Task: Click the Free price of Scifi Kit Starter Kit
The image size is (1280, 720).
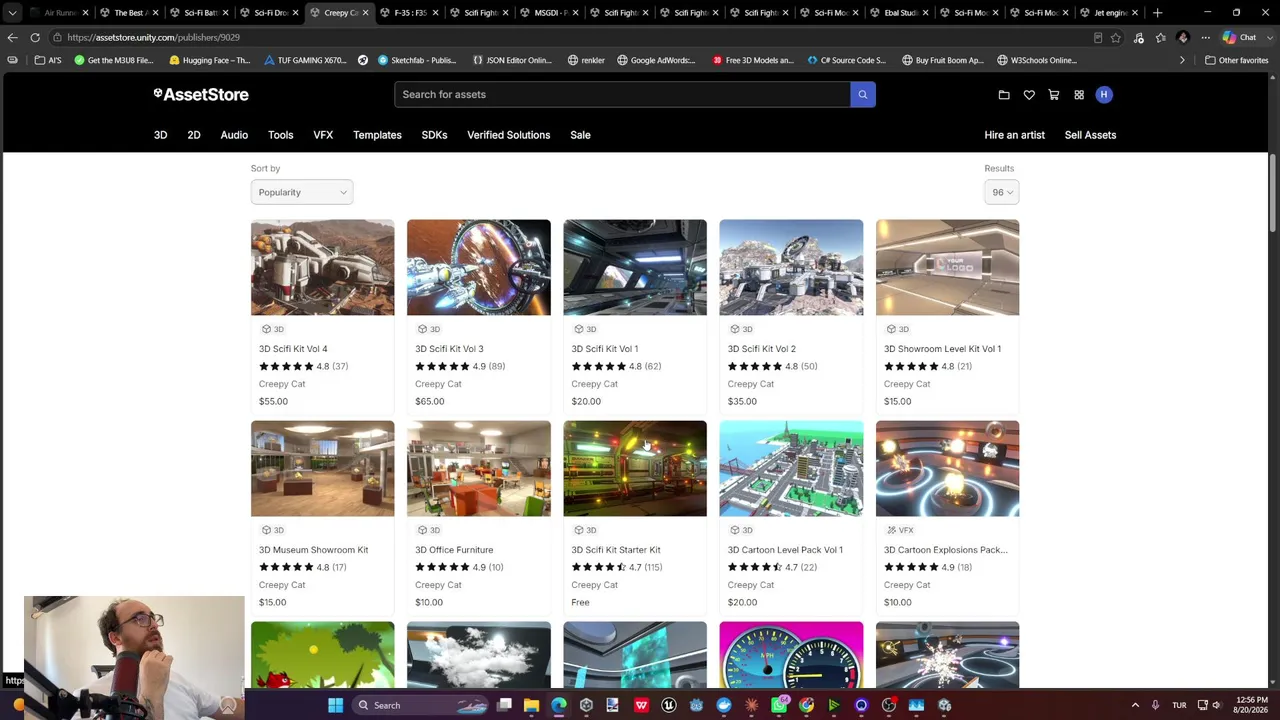Action: [x=580, y=602]
